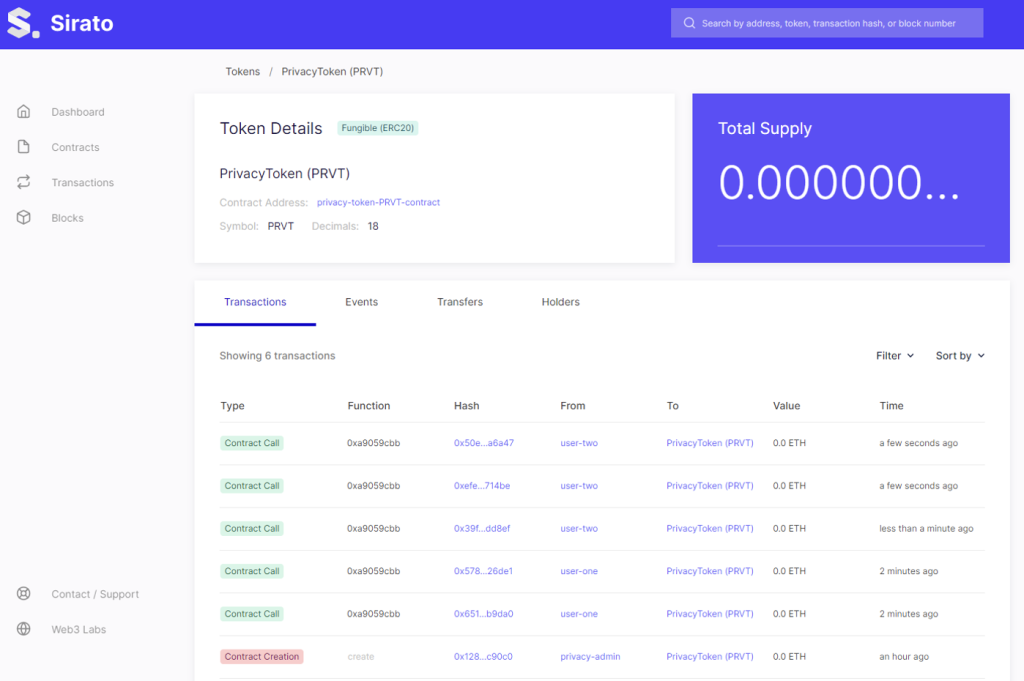Switch to the Transfers tab

click(460, 302)
